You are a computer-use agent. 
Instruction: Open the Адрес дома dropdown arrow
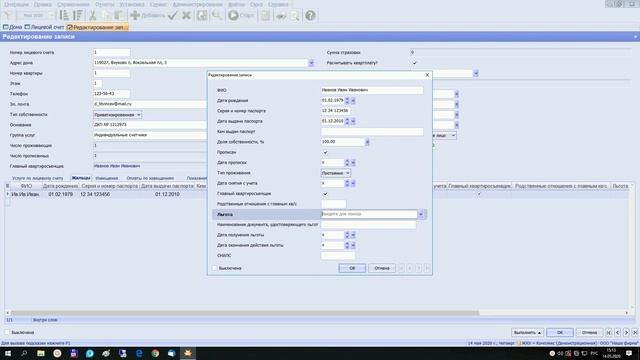point(311,63)
